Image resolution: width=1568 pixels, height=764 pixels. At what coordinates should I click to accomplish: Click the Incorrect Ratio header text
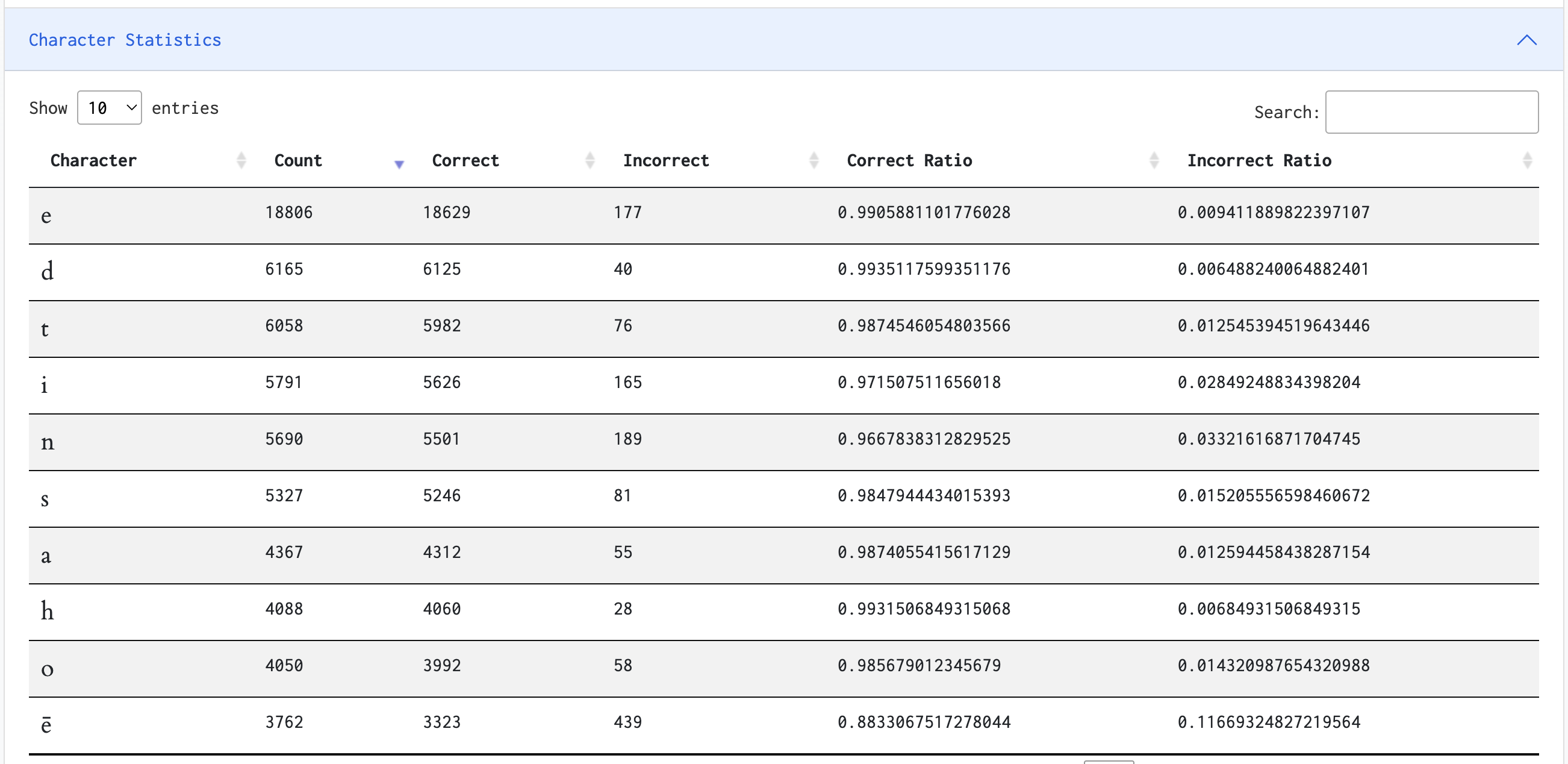click(1258, 160)
